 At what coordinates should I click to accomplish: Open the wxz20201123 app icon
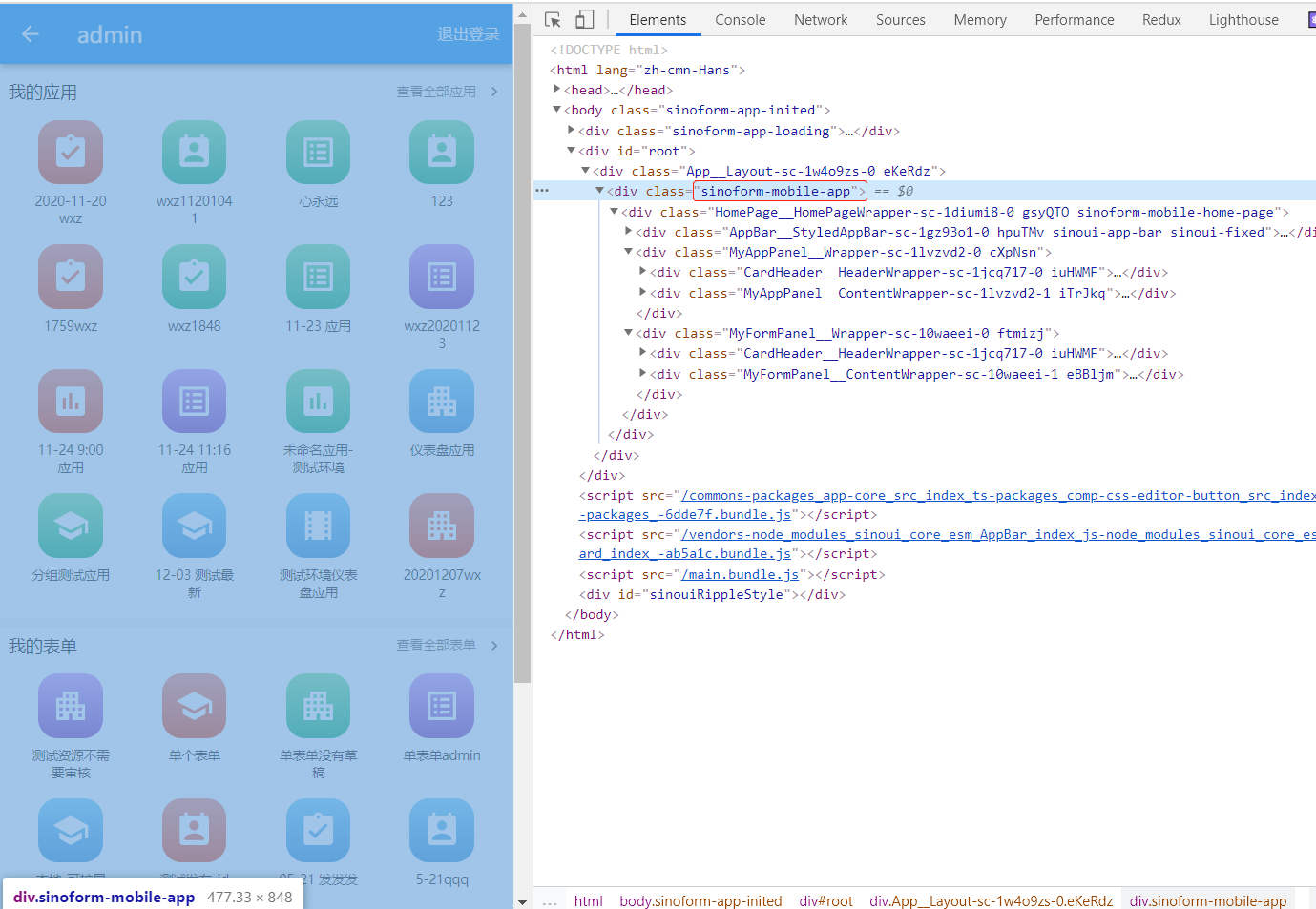tap(442, 277)
